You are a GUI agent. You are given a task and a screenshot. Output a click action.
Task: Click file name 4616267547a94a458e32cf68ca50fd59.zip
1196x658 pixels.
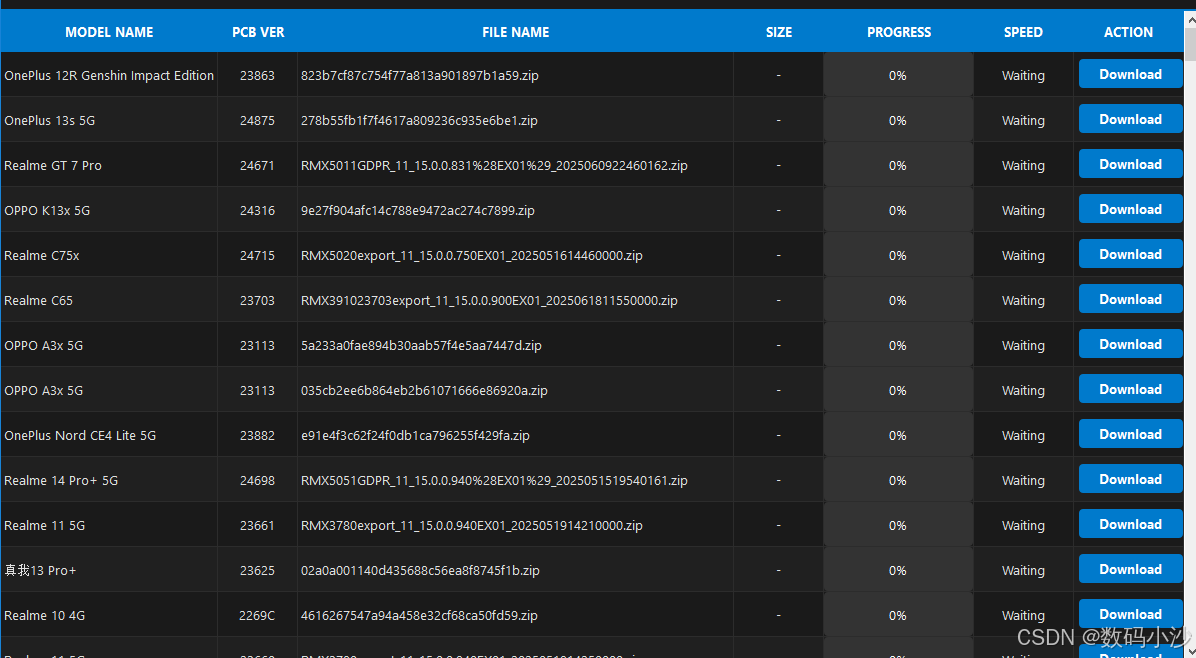point(419,615)
